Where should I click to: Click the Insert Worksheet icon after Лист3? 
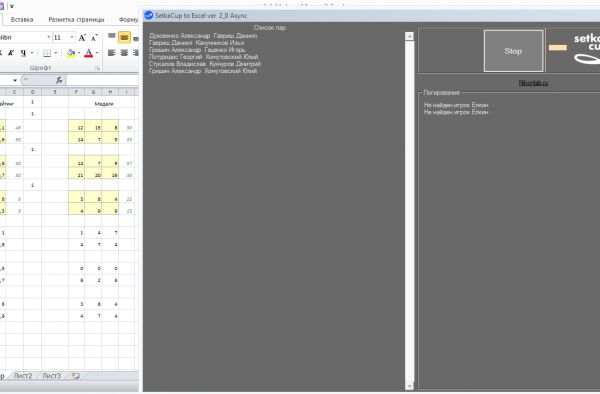pyautogui.click(x=76, y=376)
